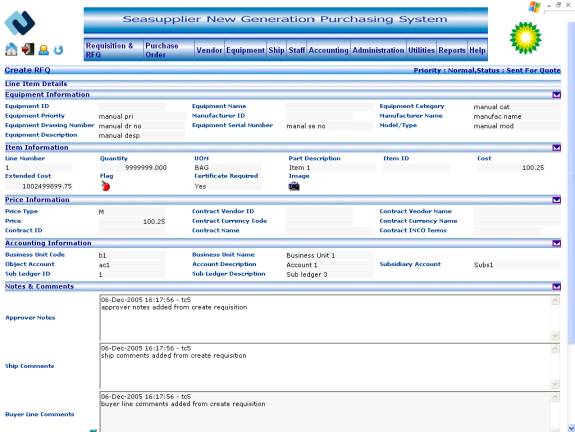
Task: Click the Quantity value 9999999.000
Action: pyautogui.click(x=146, y=168)
